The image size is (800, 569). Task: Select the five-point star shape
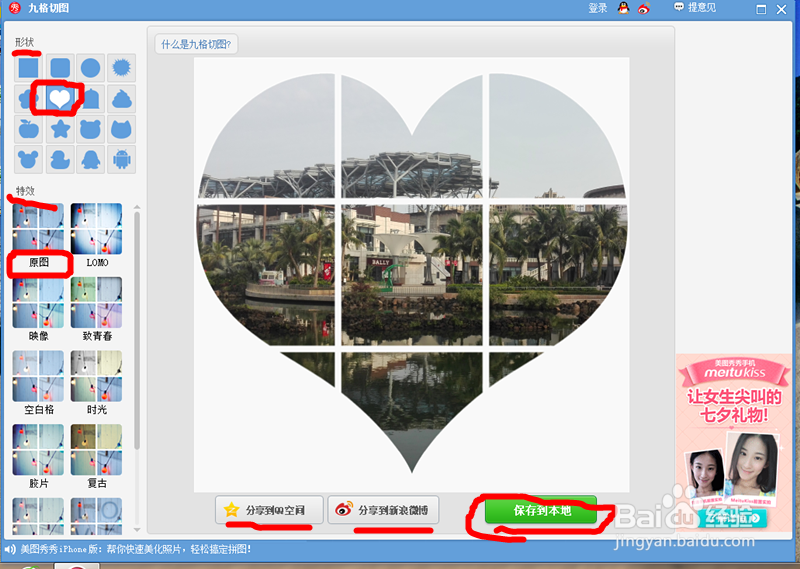[x=60, y=129]
